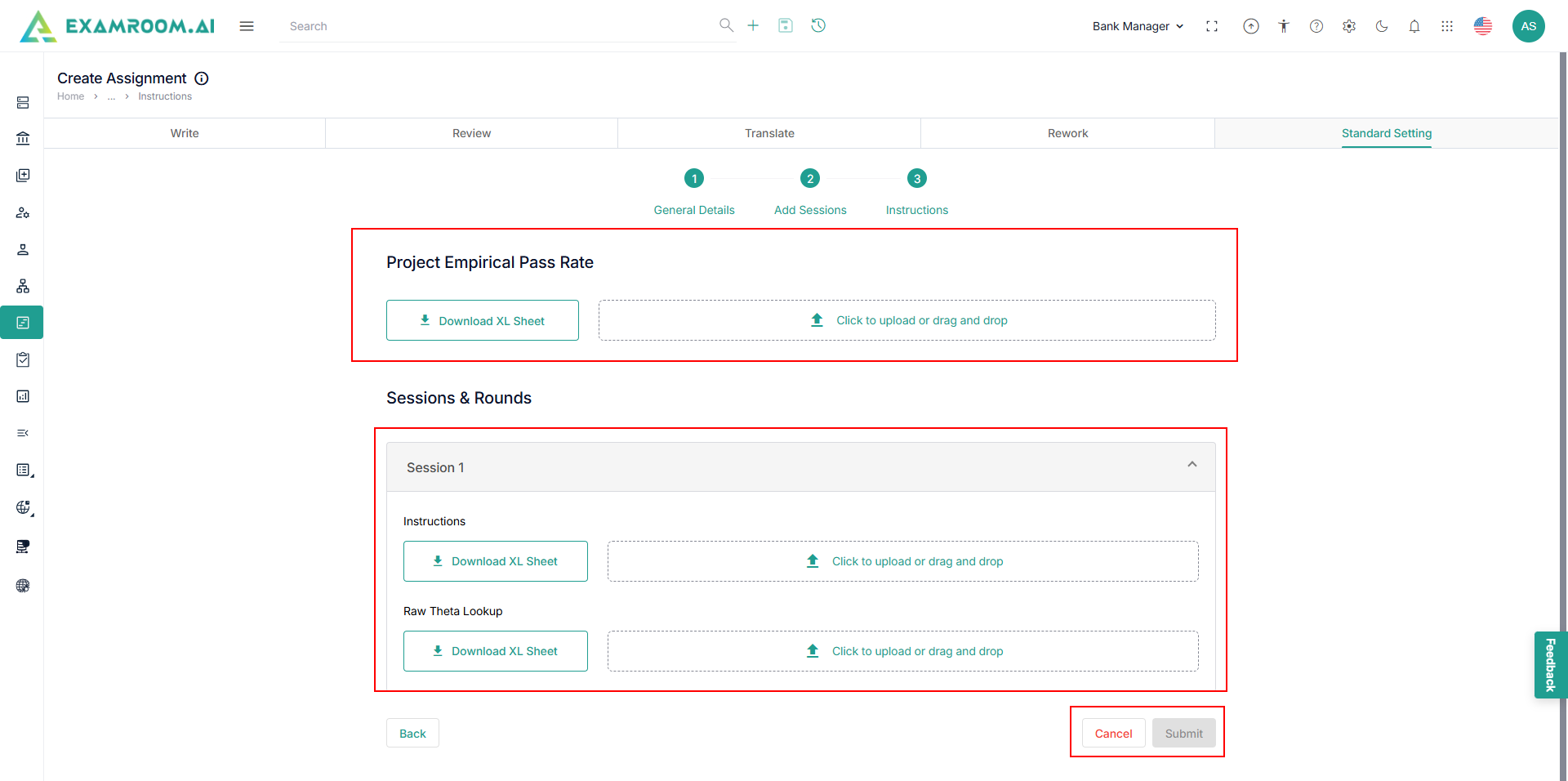Open the Bank Manager role dropdown
The width and height of the screenshot is (1568, 781).
[x=1138, y=26]
